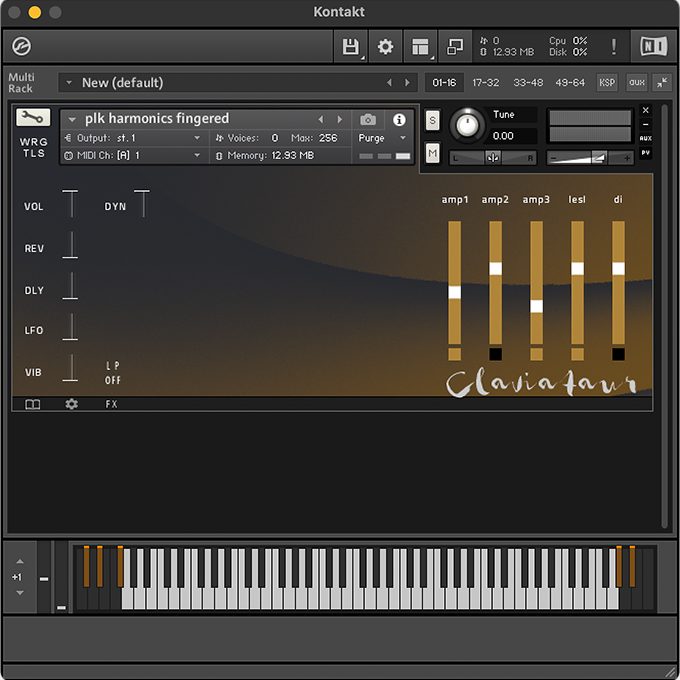Solo the instrument with the S button
680x680 pixels.
coord(432,120)
